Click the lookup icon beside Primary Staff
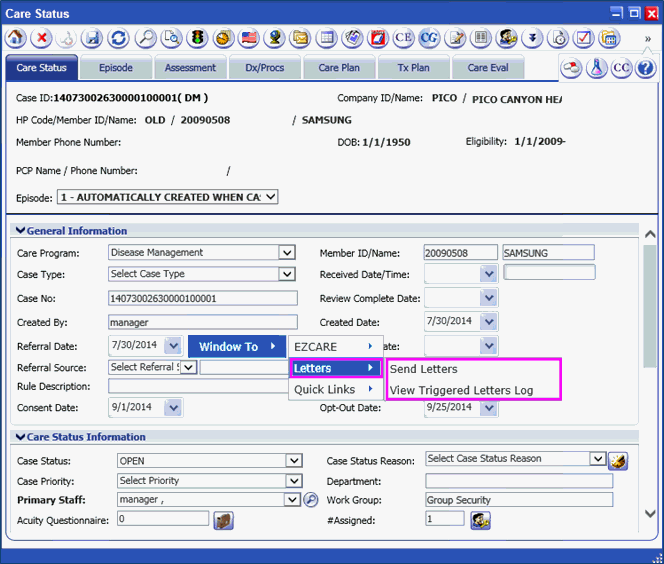664x564 pixels. (x=310, y=500)
